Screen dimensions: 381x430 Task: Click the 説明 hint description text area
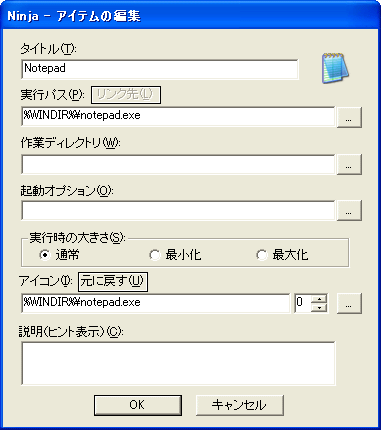coord(178,363)
